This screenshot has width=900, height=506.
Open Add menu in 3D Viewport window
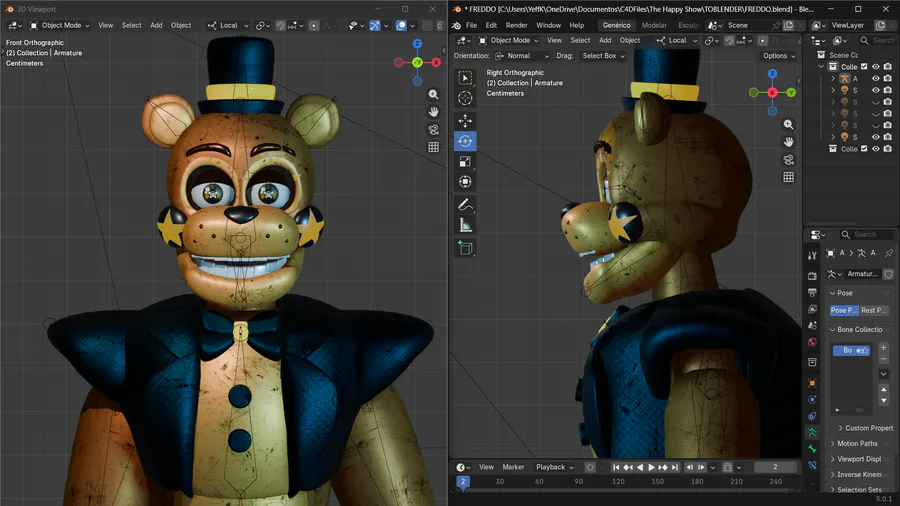point(156,25)
